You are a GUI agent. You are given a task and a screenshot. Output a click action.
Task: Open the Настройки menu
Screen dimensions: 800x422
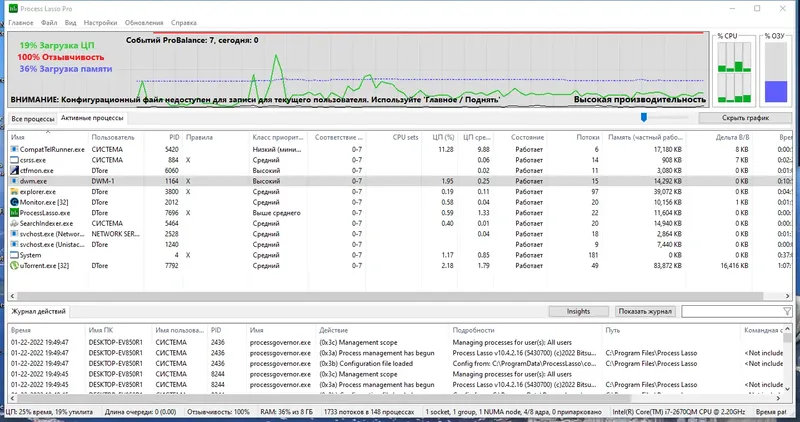click(x=101, y=22)
